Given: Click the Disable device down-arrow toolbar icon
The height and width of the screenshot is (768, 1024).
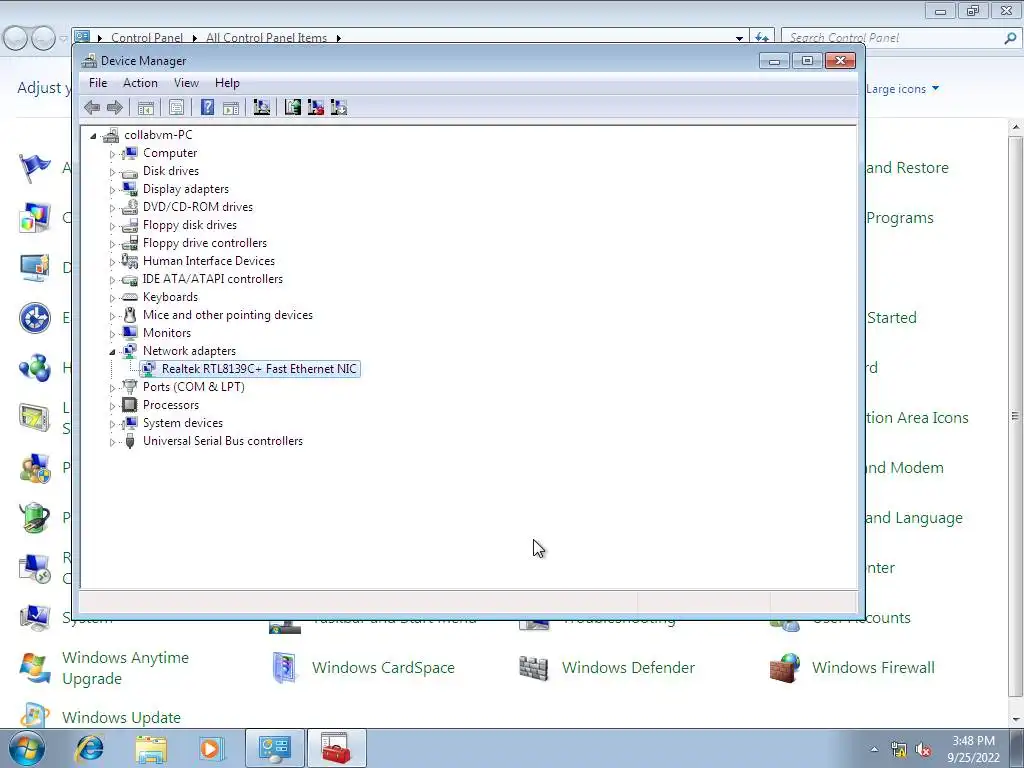Looking at the screenshot, I should pos(339,107).
